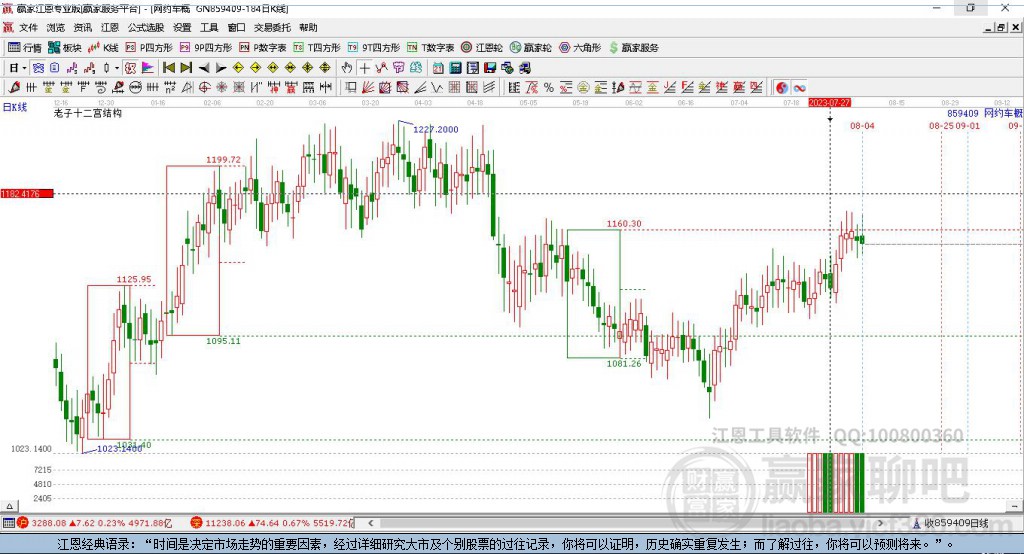1024x554 pixels.
Task: Toggle the blue infinity-loop icon
Action: (x=799, y=88)
